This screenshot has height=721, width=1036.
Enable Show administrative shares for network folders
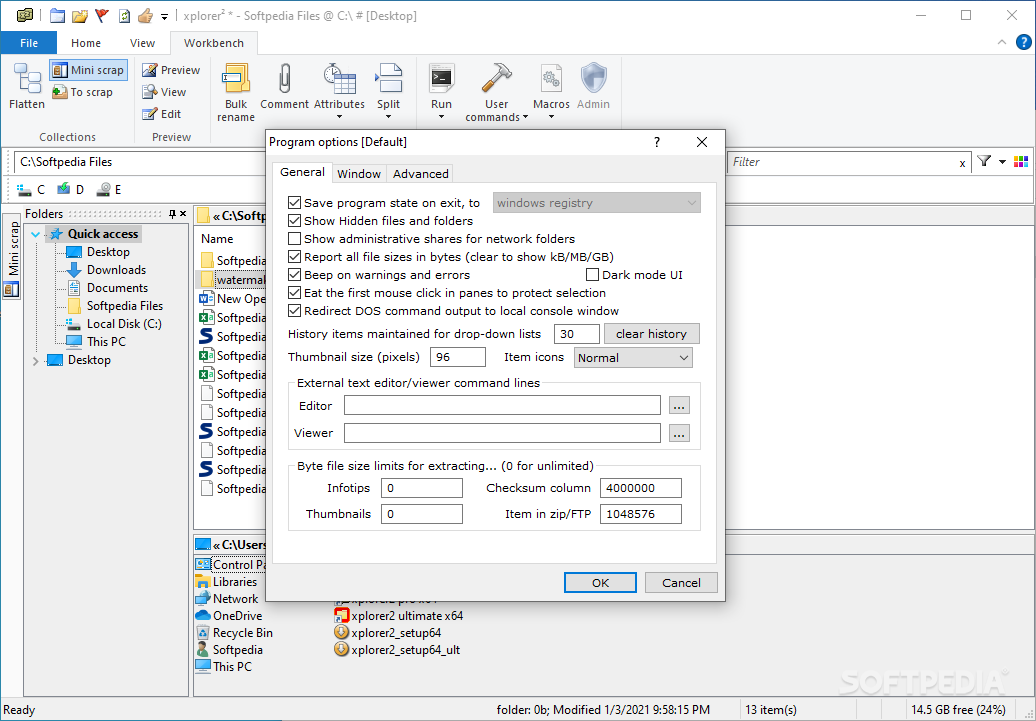(295, 239)
